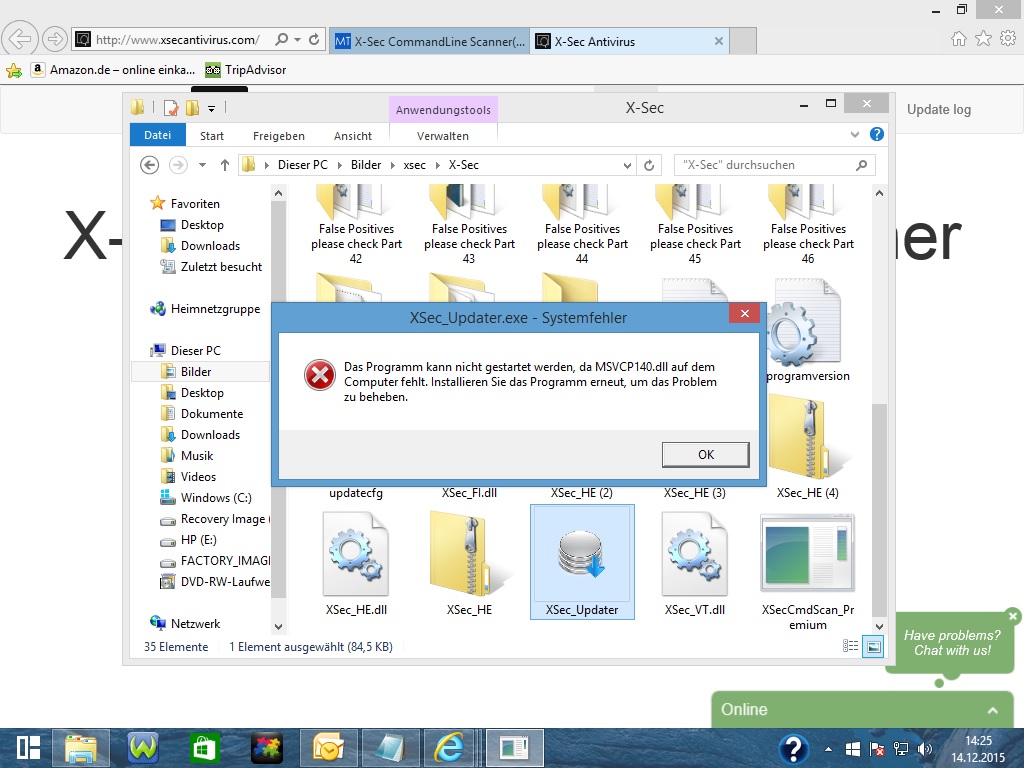
Task: Select the Anwendungstools contextual tab
Action: [443, 110]
